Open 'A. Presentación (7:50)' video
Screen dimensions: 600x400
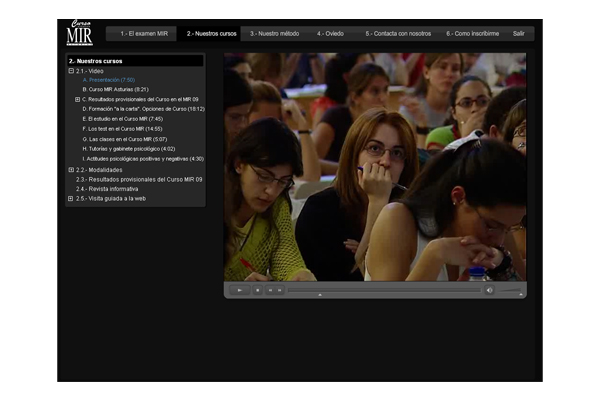click(x=109, y=80)
